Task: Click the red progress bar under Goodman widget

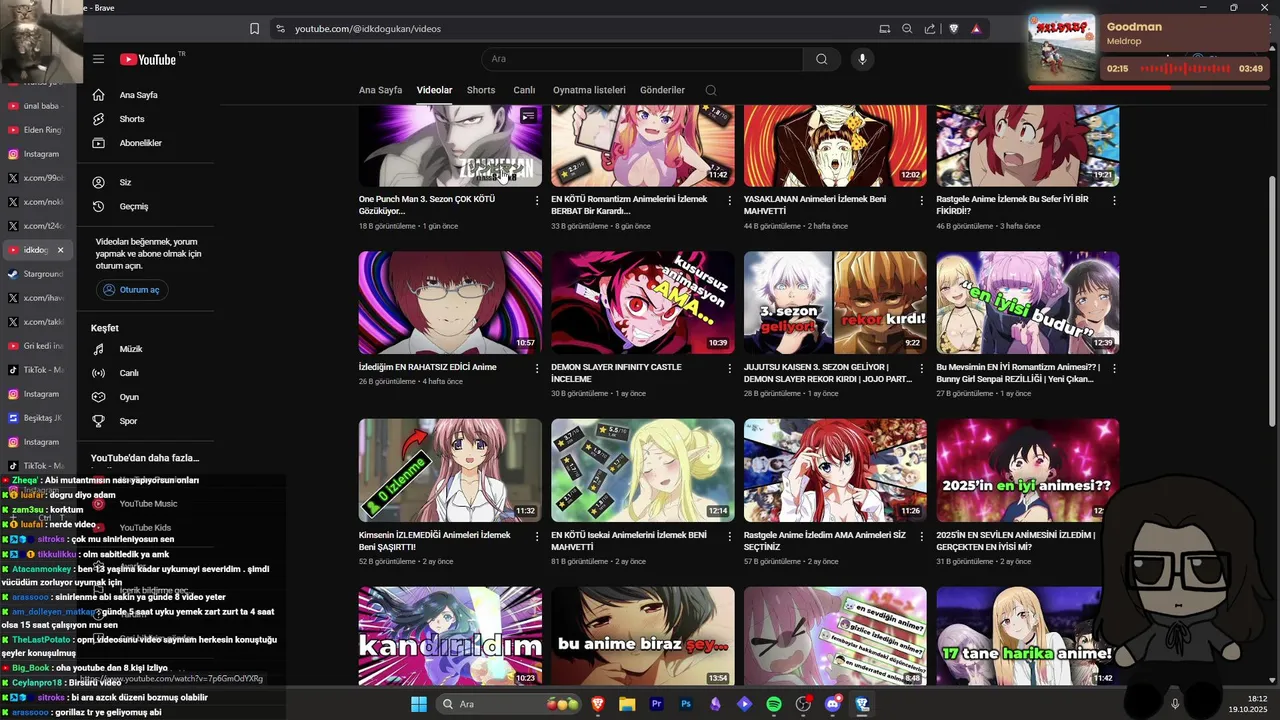Action: tap(1148, 88)
